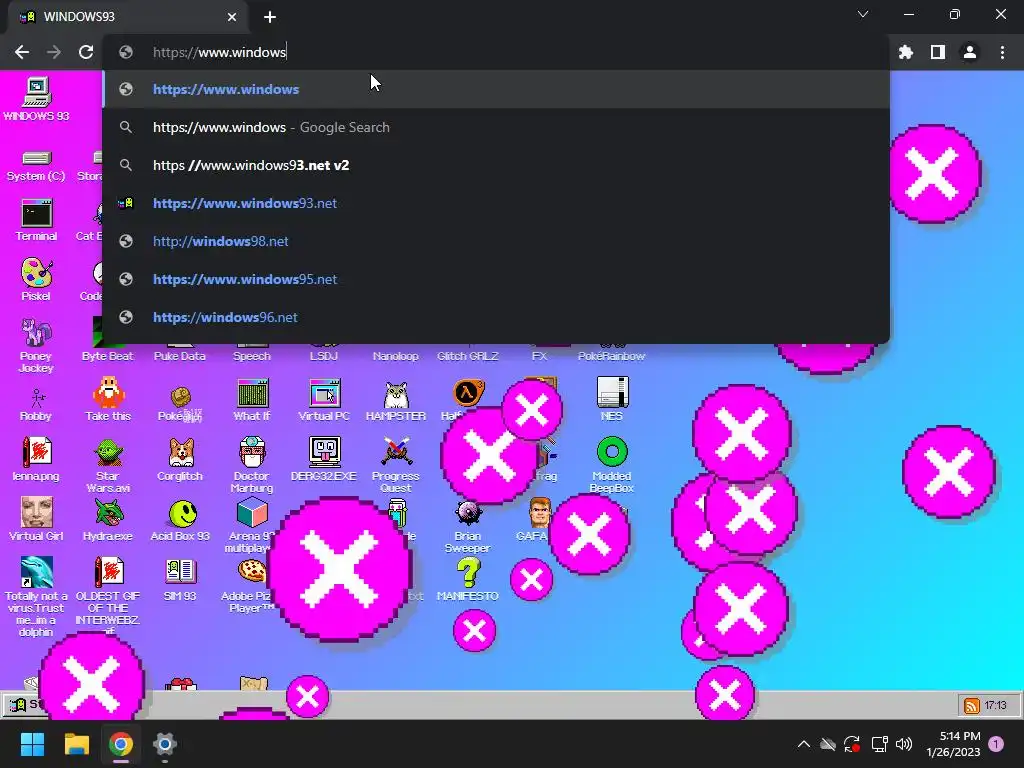The width and height of the screenshot is (1024, 768).
Task: Open Settings gear on the taskbar
Action: pos(165,744)
